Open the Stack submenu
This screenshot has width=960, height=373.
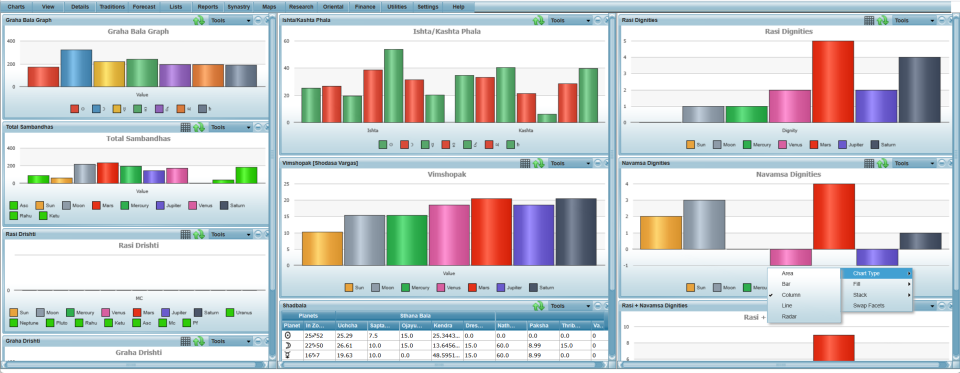point(876,295)
